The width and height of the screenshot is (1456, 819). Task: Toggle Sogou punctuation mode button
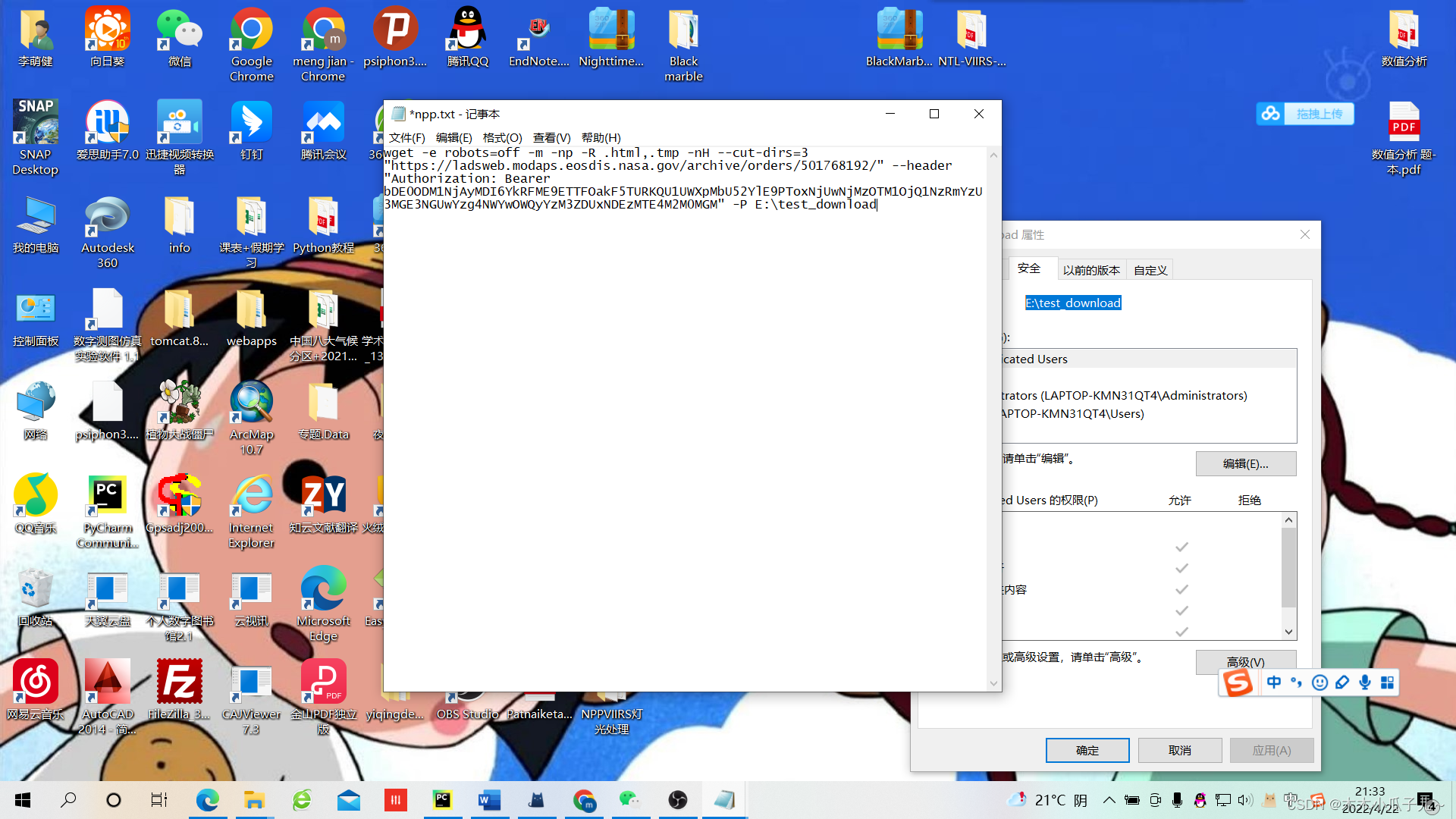coord(1296,682)
